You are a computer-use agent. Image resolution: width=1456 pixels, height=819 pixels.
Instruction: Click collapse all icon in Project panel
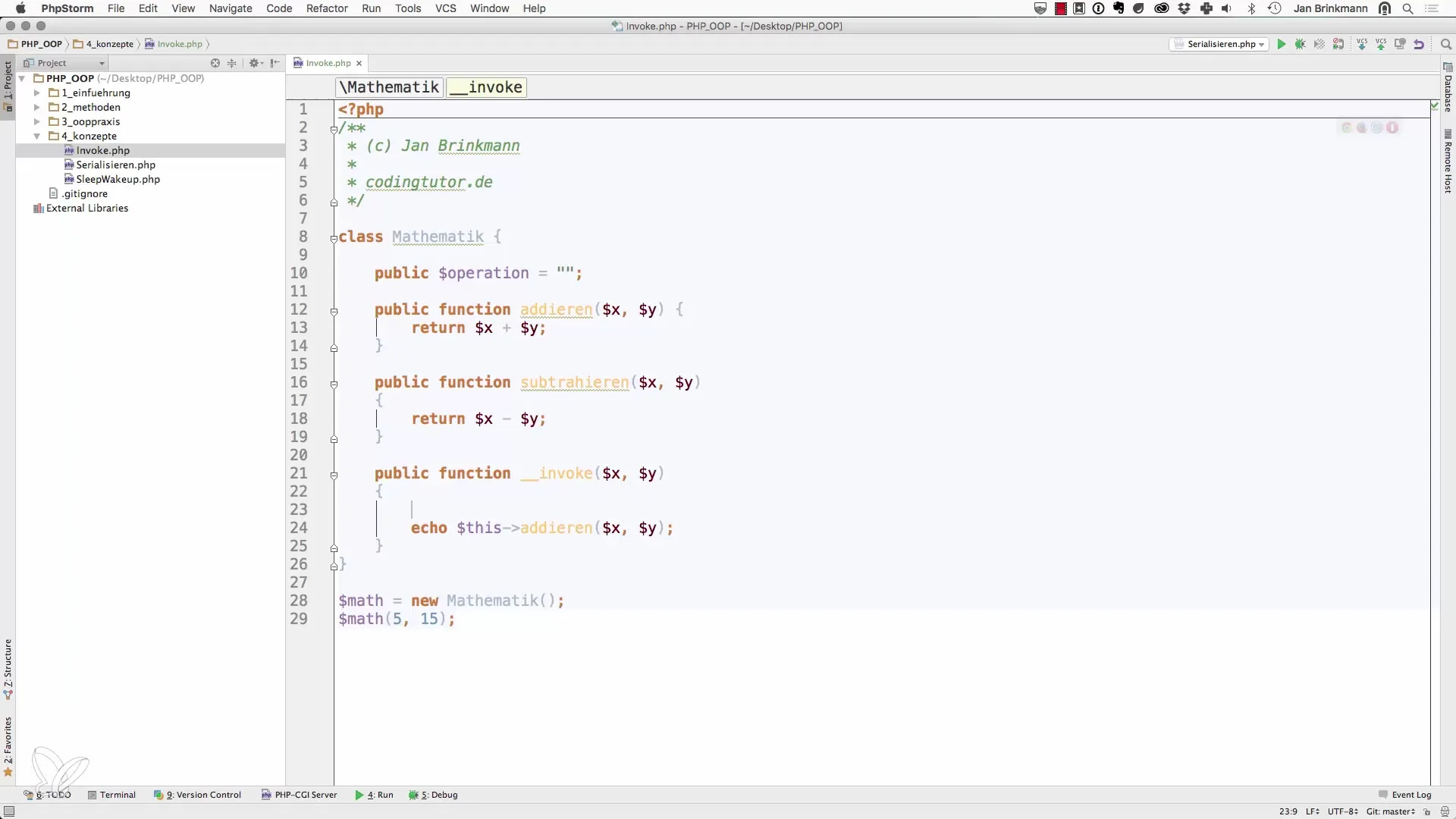pyautogui.click(x=232, y=63)
